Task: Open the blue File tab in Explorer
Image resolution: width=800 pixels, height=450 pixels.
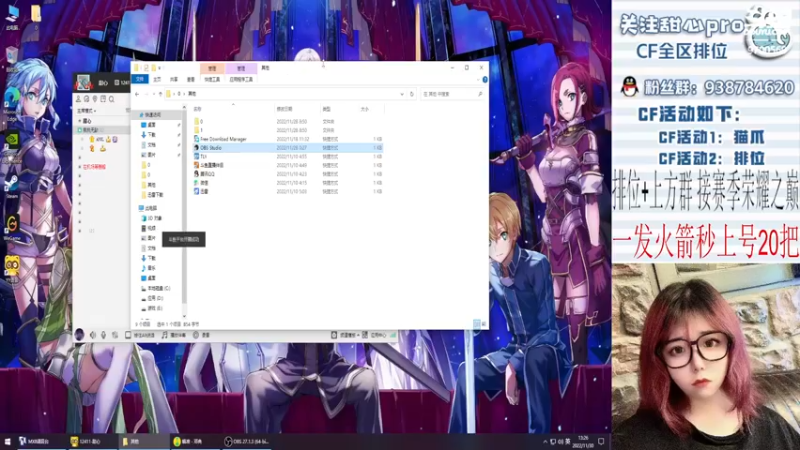Action: point(140,79)
